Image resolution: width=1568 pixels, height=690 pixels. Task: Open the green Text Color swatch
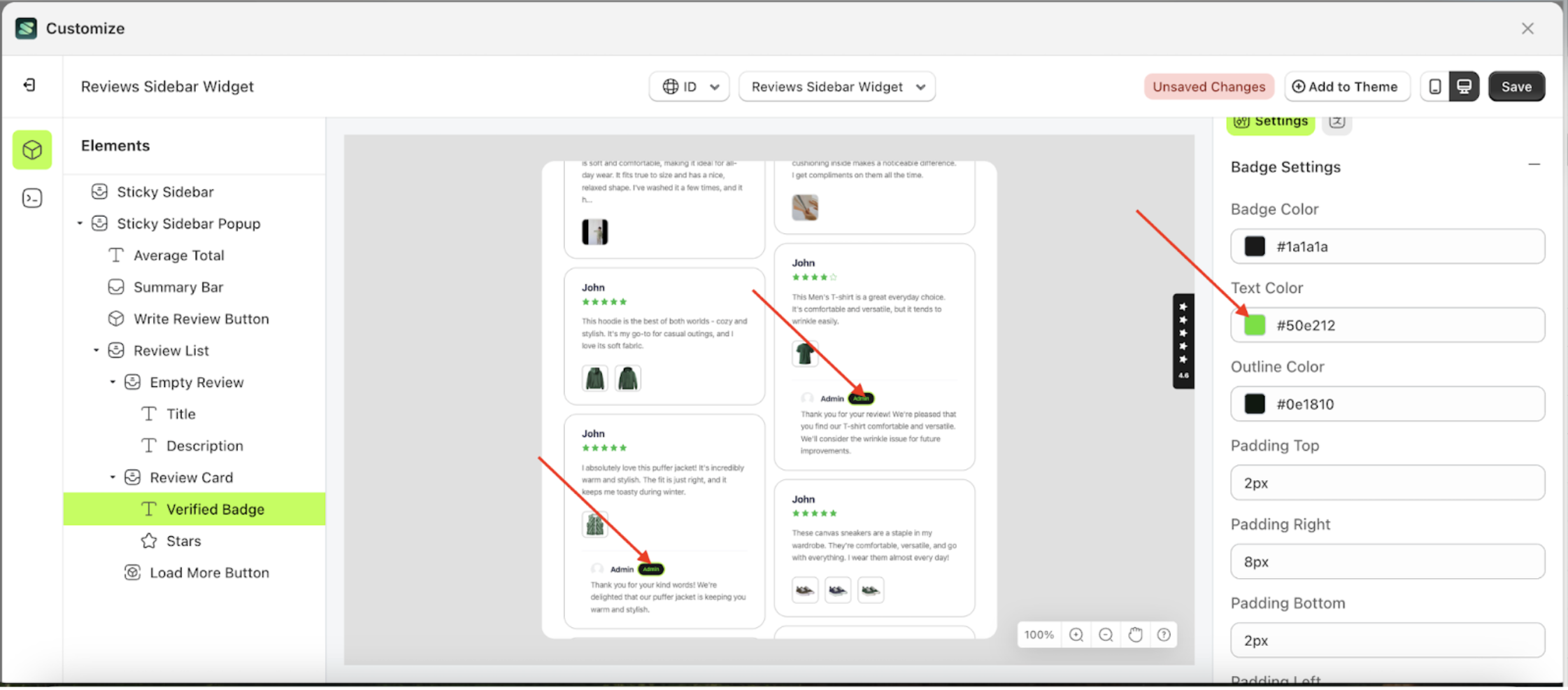click(1255, 325)
